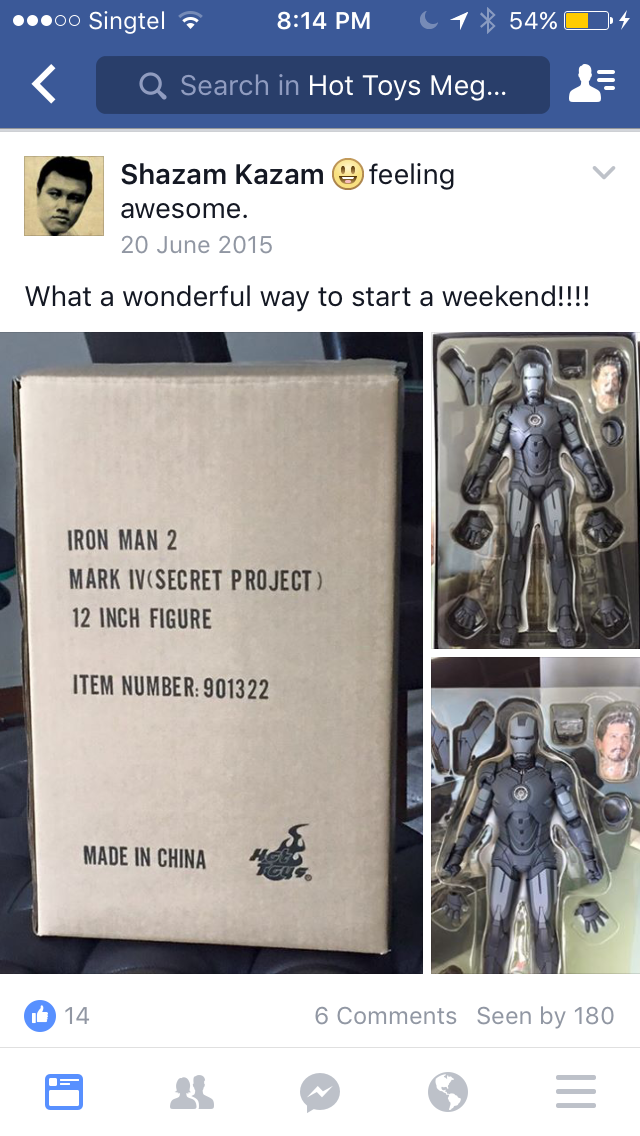The image size is (640, 1136).
Task: Open Seen by 180 list
Action: (545, 1016)
